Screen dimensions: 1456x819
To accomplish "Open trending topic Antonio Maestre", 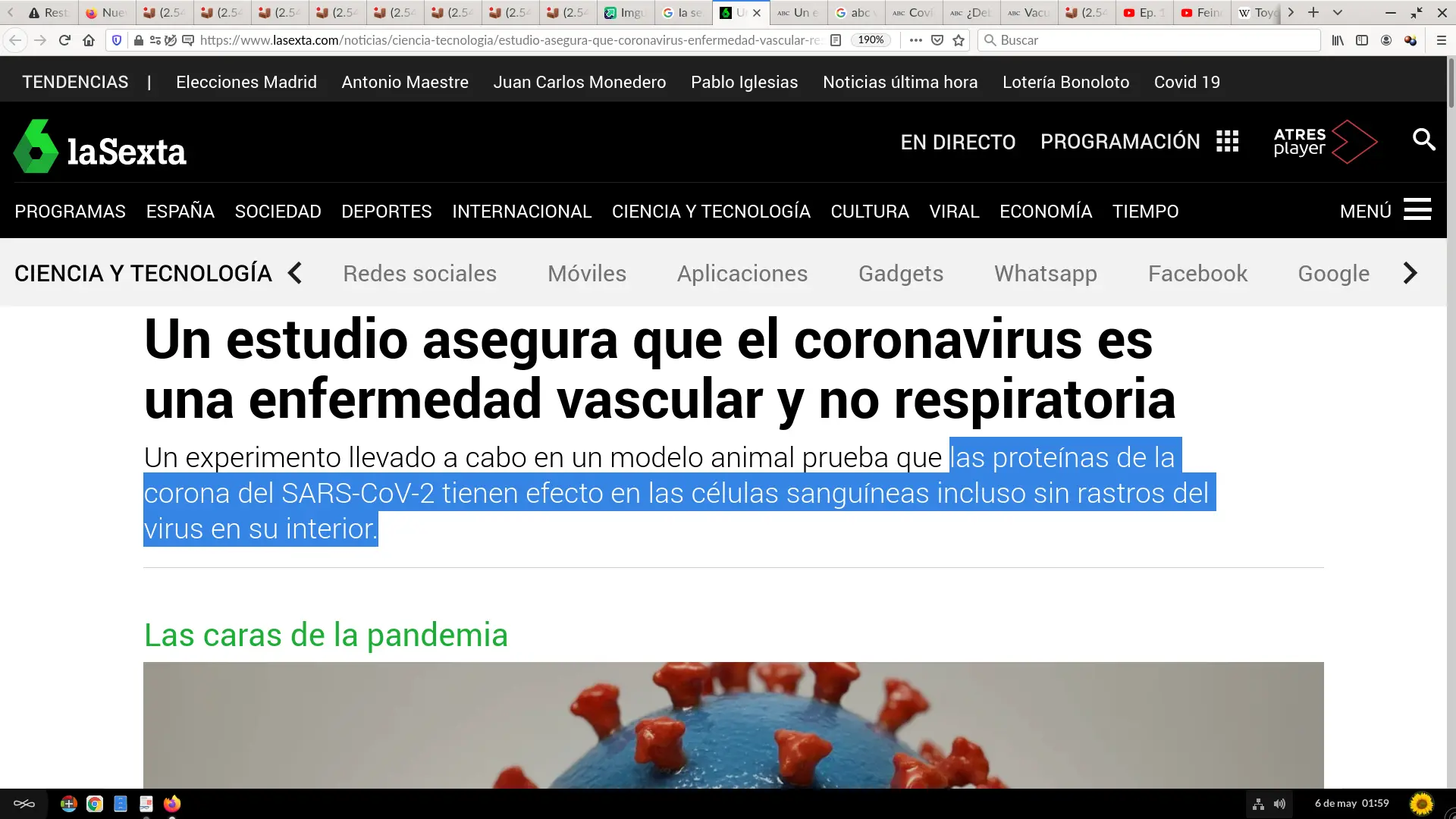I will click(405, 82).
